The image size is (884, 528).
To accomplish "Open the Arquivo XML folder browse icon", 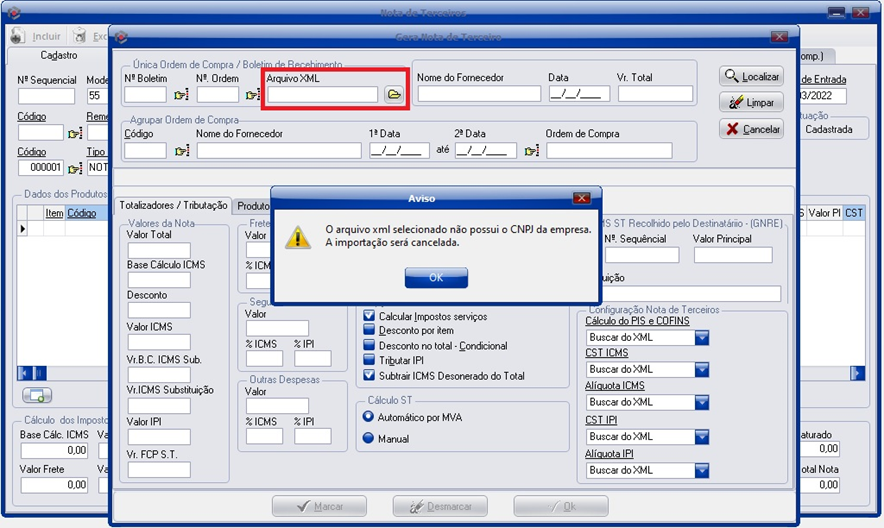I will click(x=394, y=95).
